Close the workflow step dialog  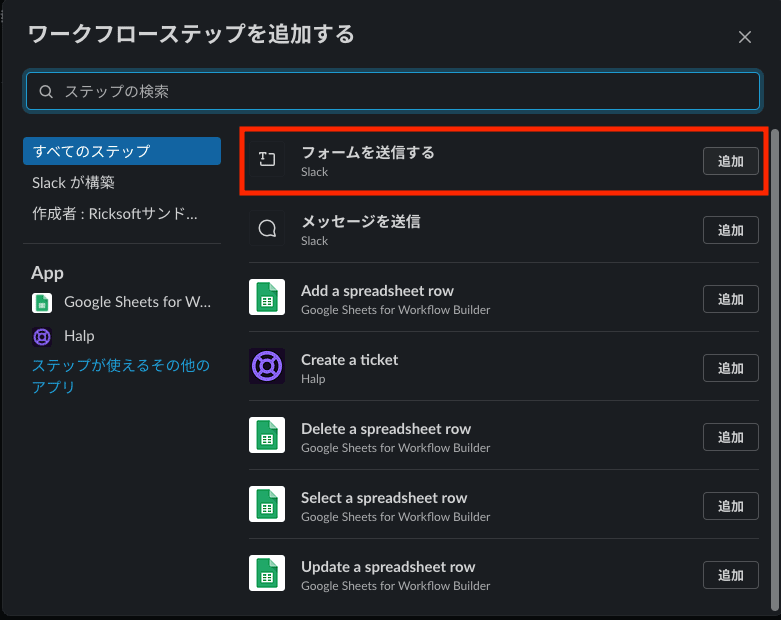745,37
